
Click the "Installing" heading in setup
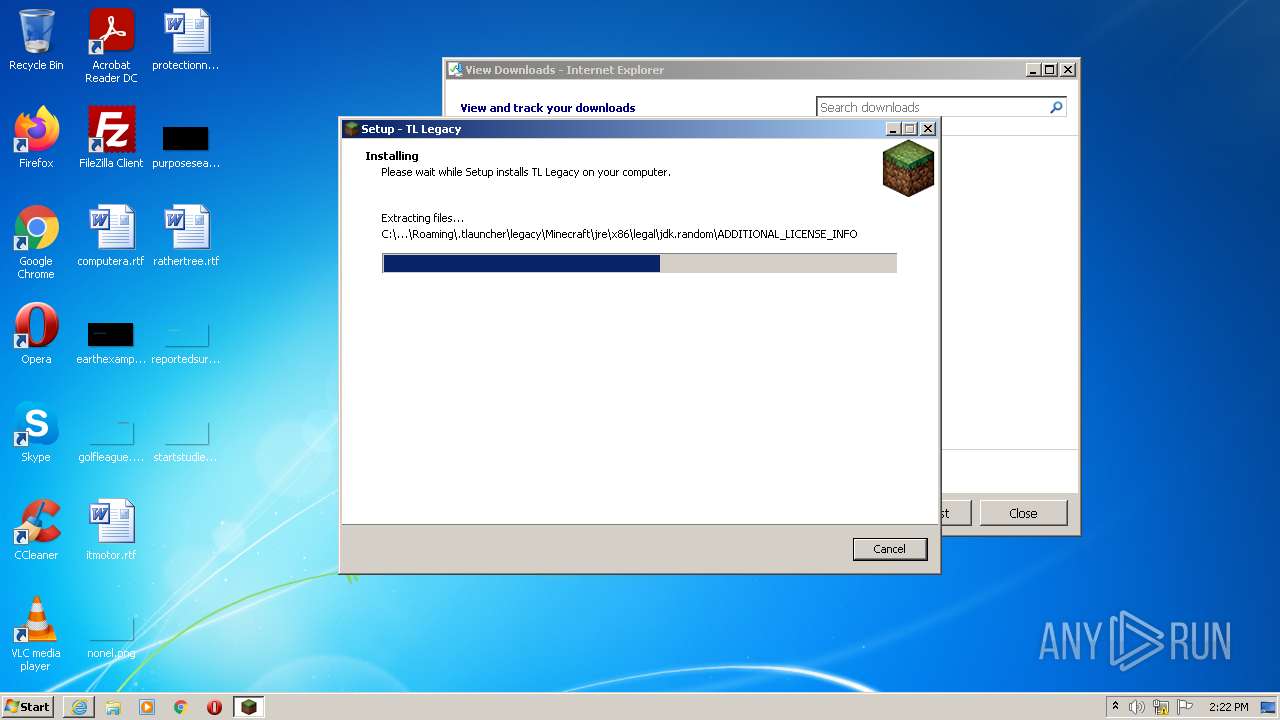(x=392, y=156)
